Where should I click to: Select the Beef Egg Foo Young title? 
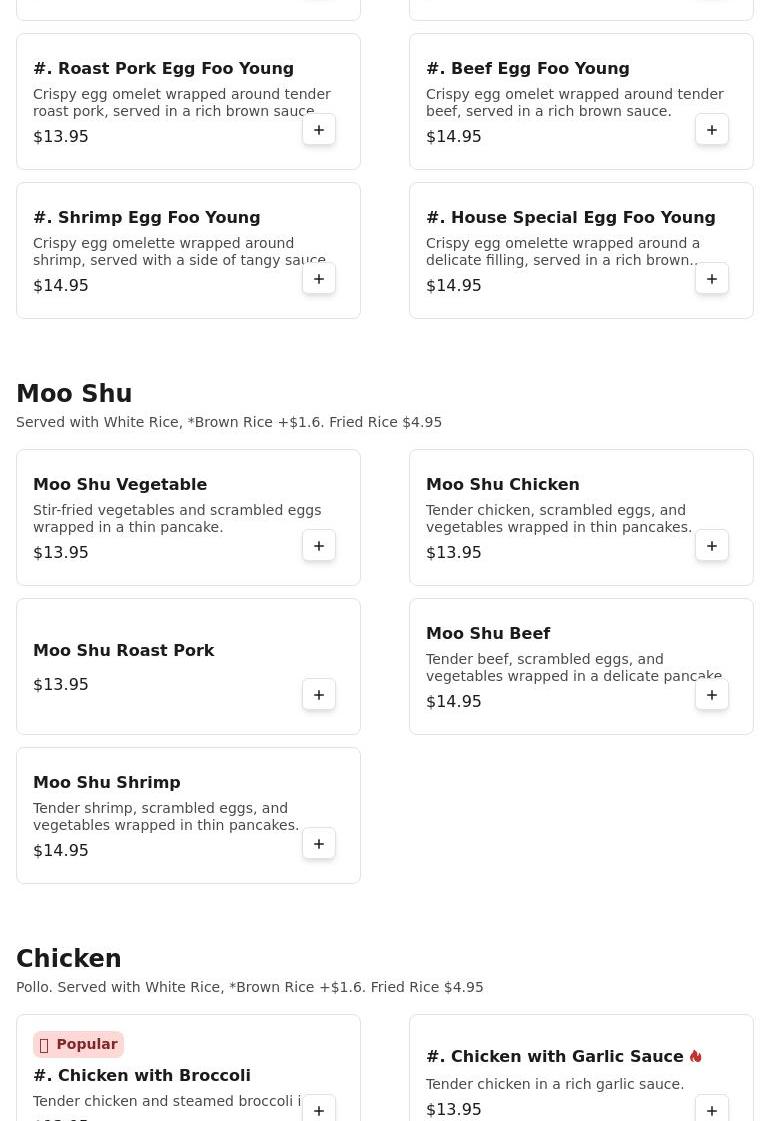coord(527,68)
